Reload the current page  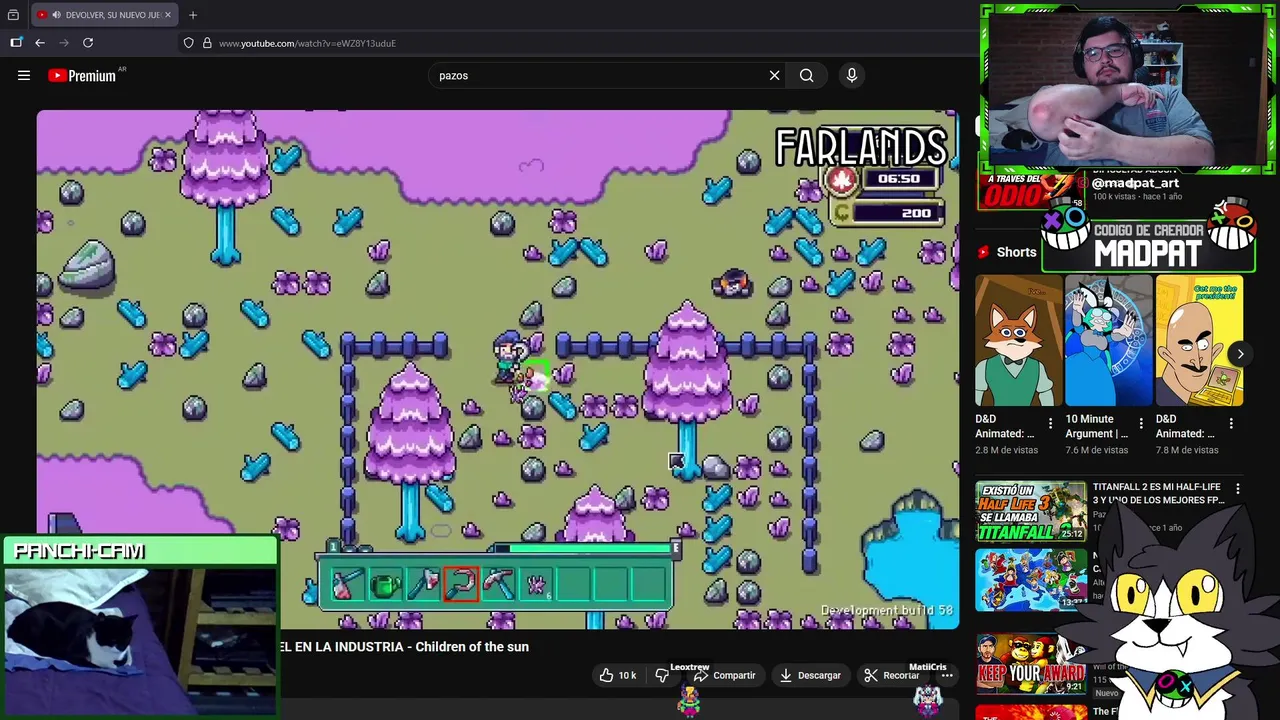pos(88,43)
